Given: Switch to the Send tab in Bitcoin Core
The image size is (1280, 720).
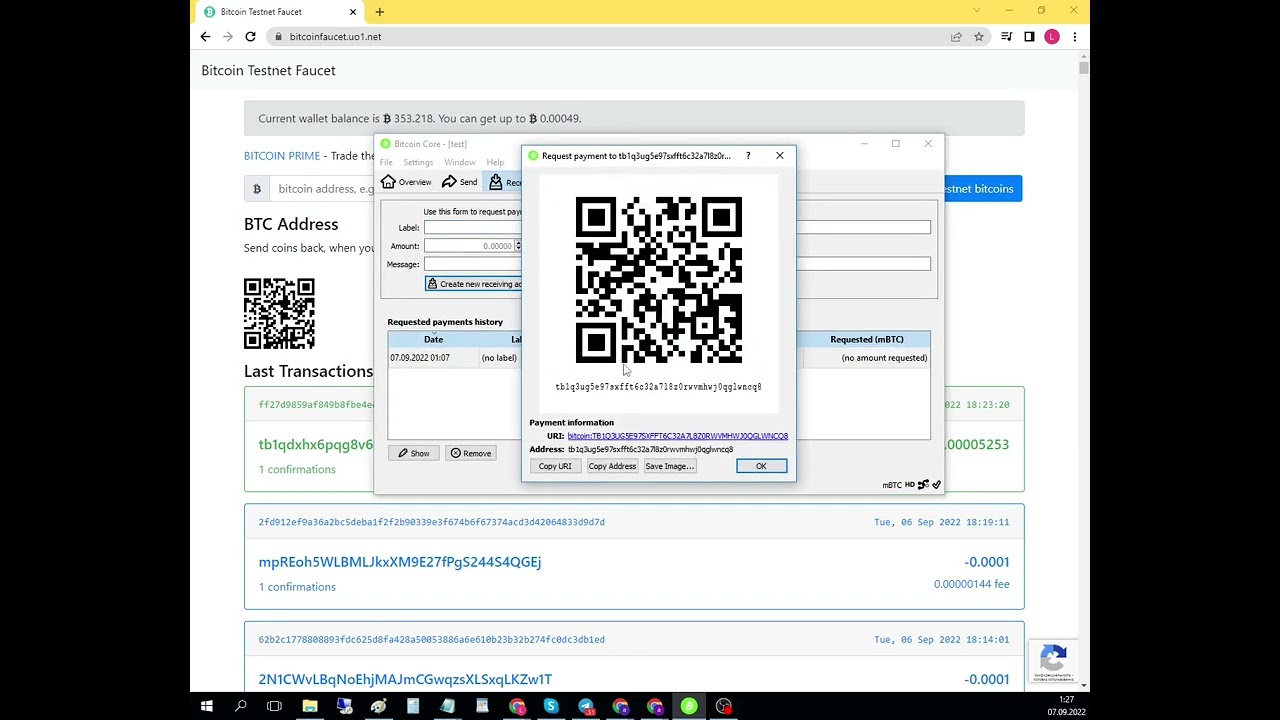Looking at the screenshot, I should point(460,182).
